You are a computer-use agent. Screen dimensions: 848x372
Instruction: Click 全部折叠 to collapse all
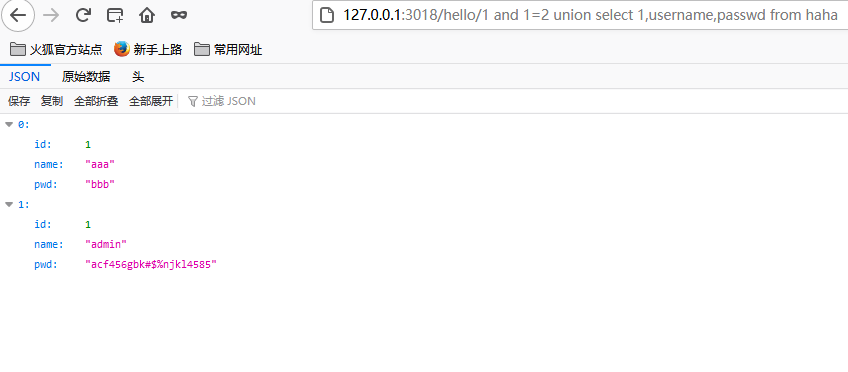point(96,101)
